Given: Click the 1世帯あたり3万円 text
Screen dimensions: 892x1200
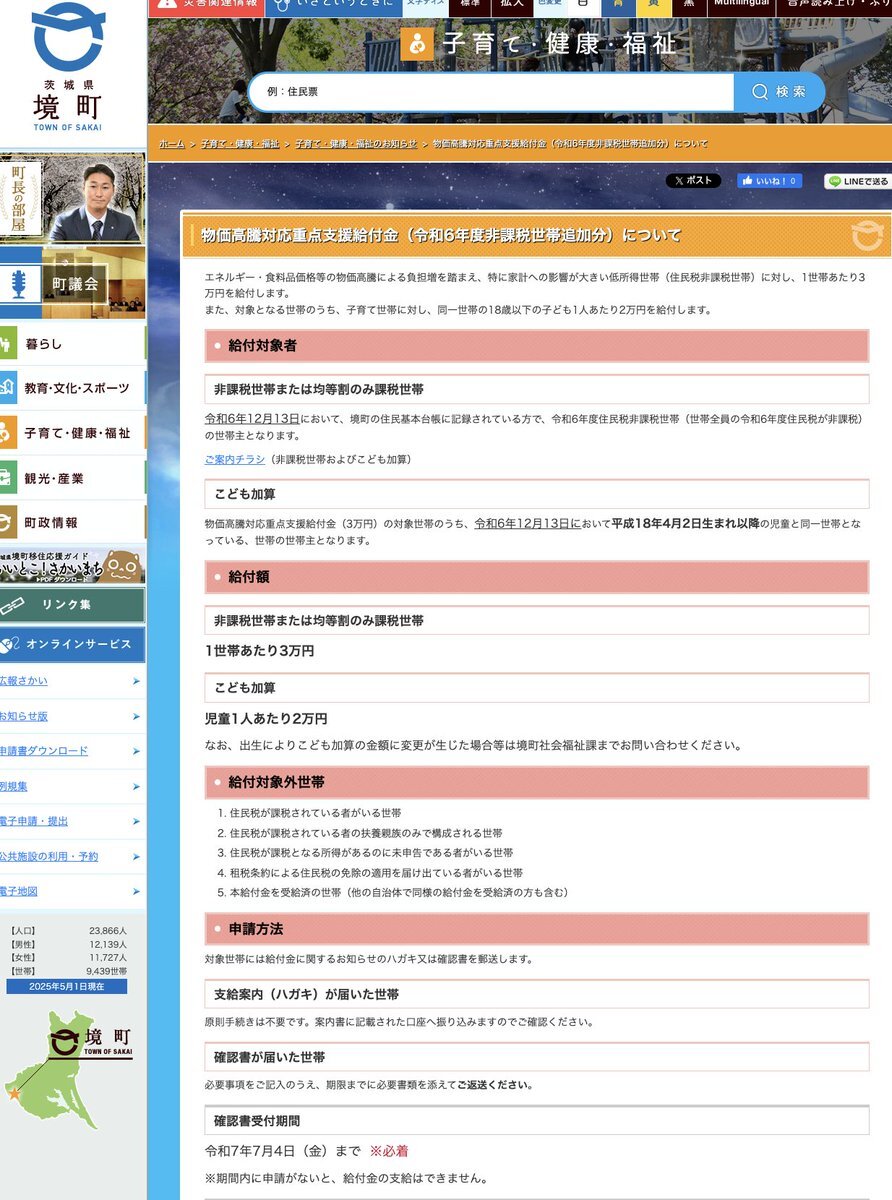Looking at the screenshot, I should pyautogui.click(x=260, y=651).
